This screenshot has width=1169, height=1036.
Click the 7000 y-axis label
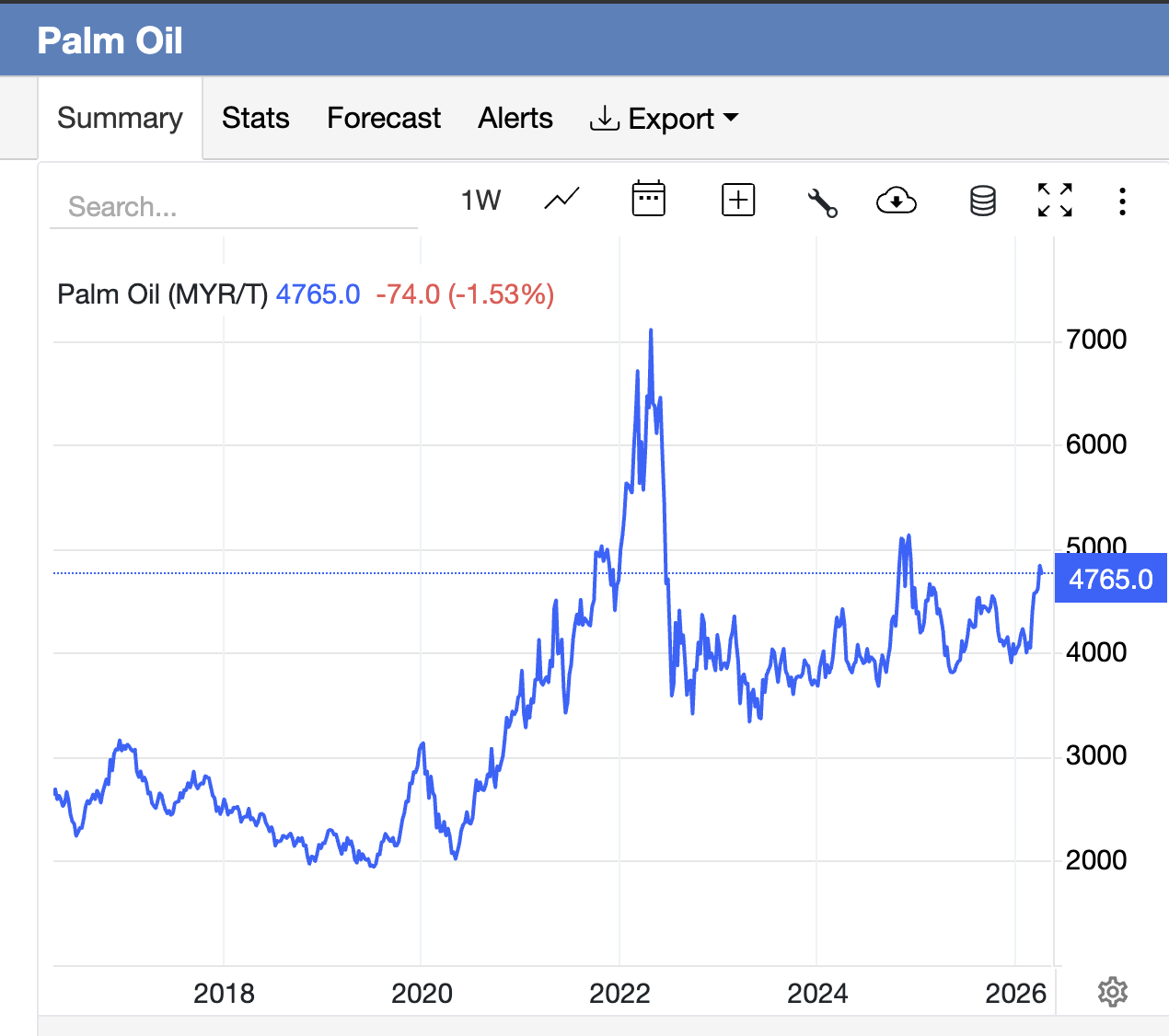[x=1096, y=340]
